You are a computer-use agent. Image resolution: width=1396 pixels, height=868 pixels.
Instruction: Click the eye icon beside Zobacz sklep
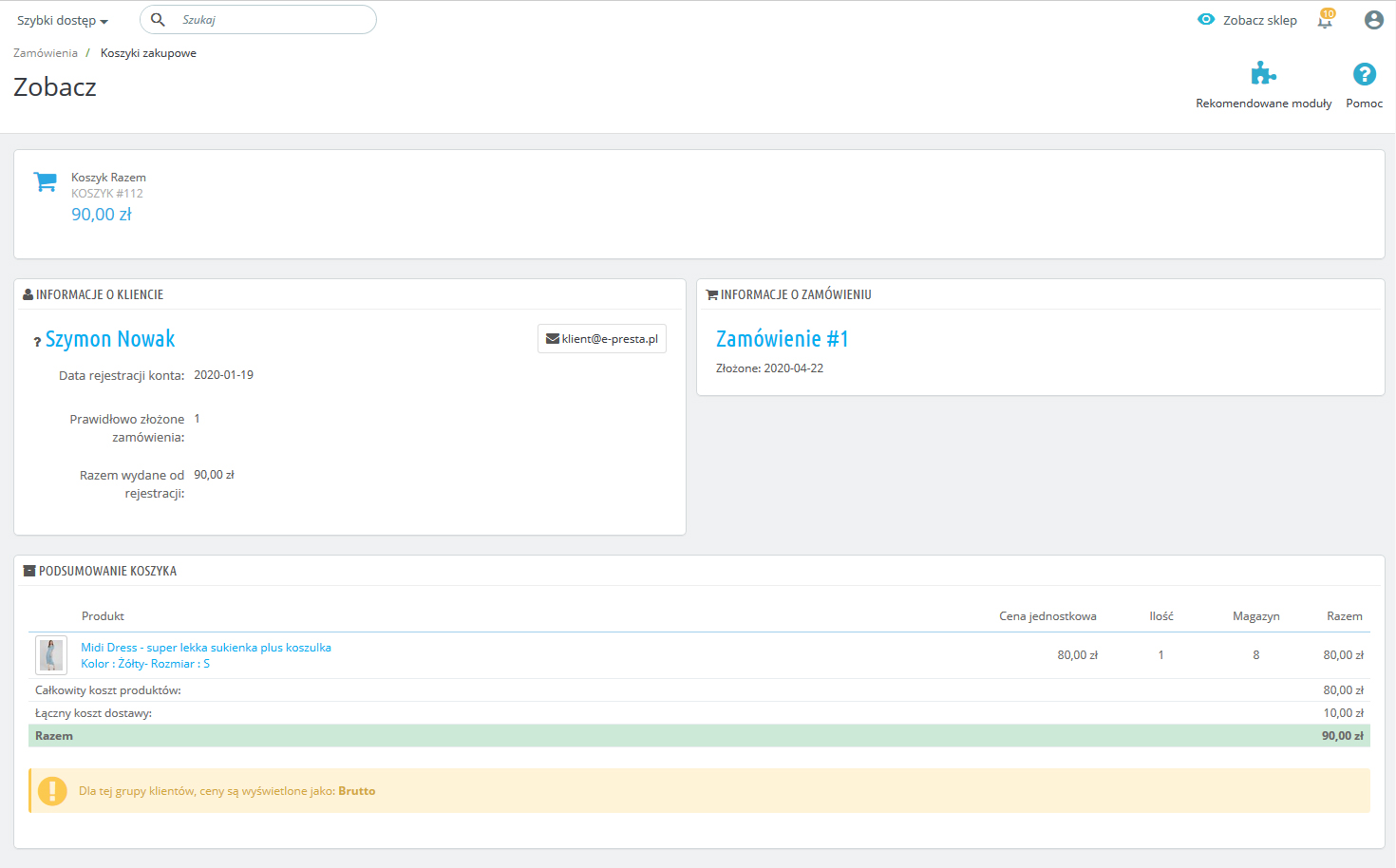click(x=1206, y=20)
